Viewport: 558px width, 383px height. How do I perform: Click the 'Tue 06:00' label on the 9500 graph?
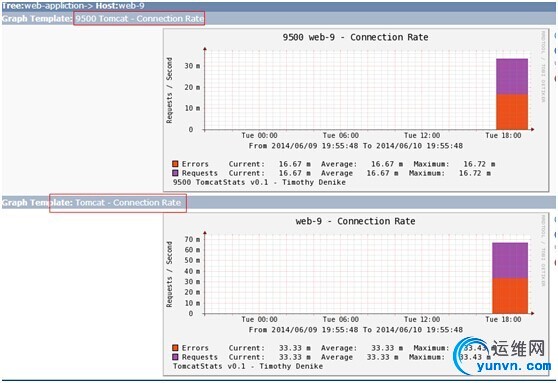click(341, 136)
